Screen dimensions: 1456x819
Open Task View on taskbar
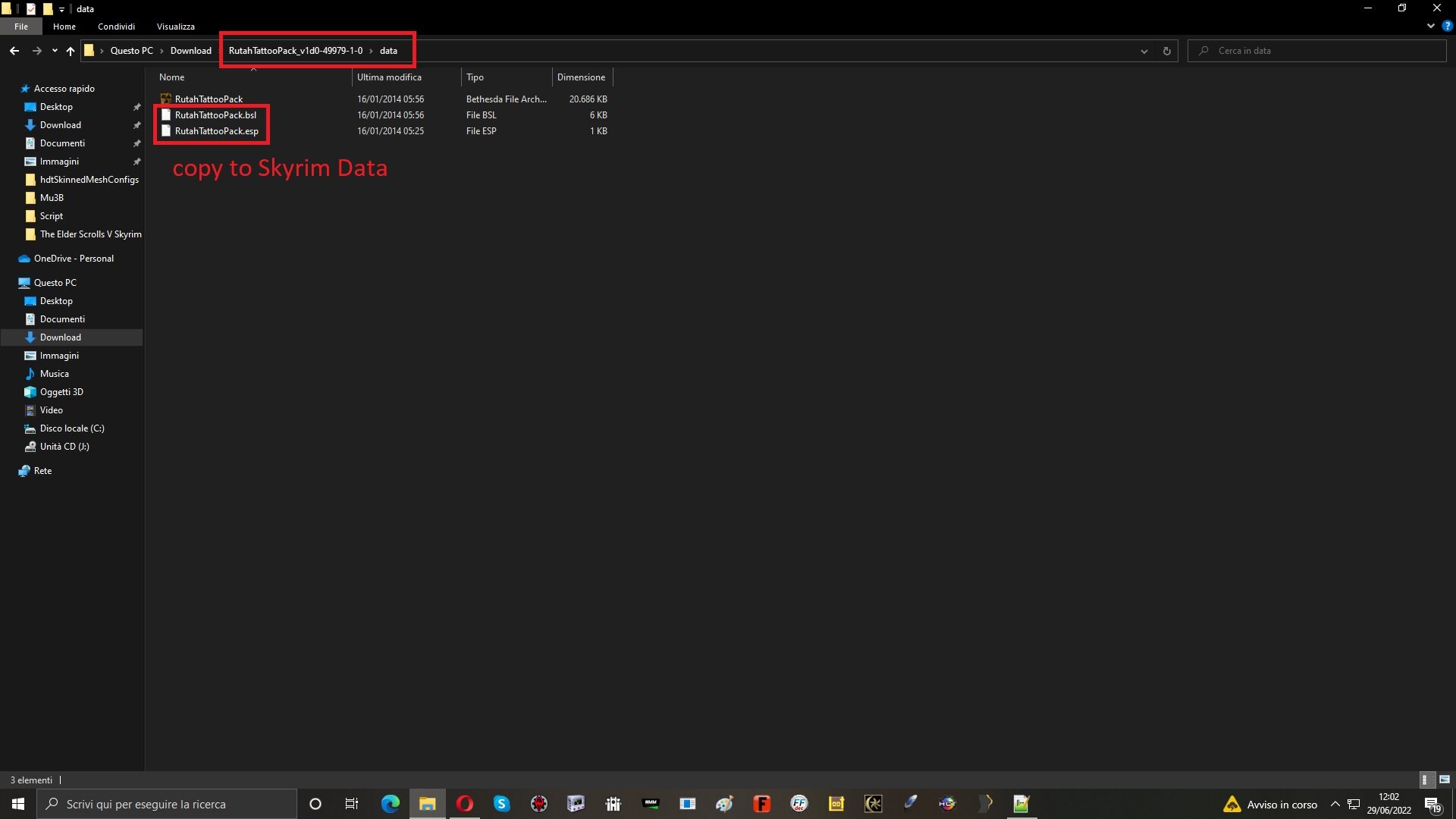[x=352, y=804]
